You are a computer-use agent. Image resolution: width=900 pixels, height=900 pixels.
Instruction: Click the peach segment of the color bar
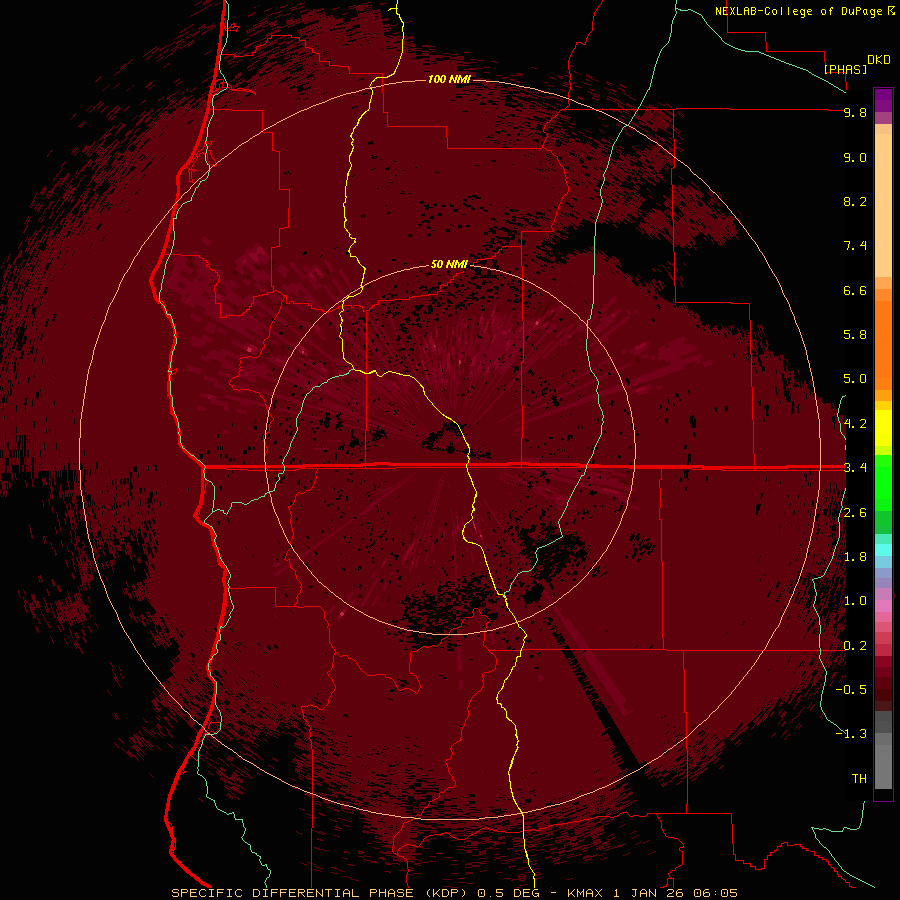[x=883, y=205]
